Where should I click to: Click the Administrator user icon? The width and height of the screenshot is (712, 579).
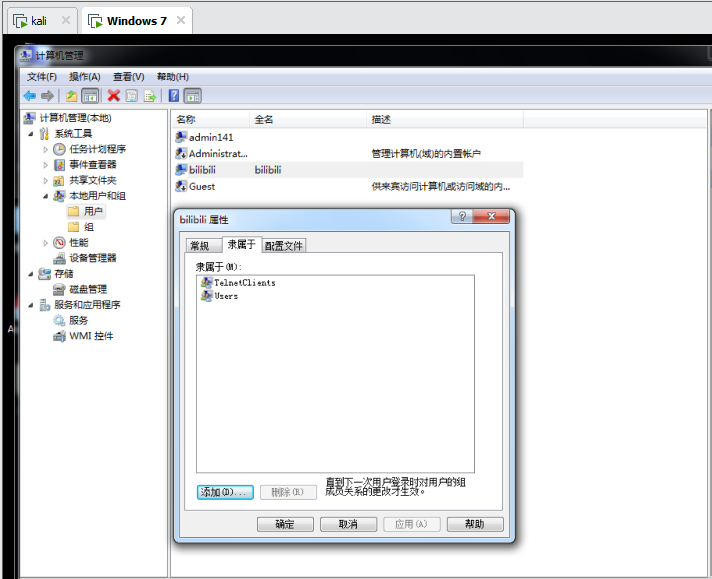pos(181,153)
